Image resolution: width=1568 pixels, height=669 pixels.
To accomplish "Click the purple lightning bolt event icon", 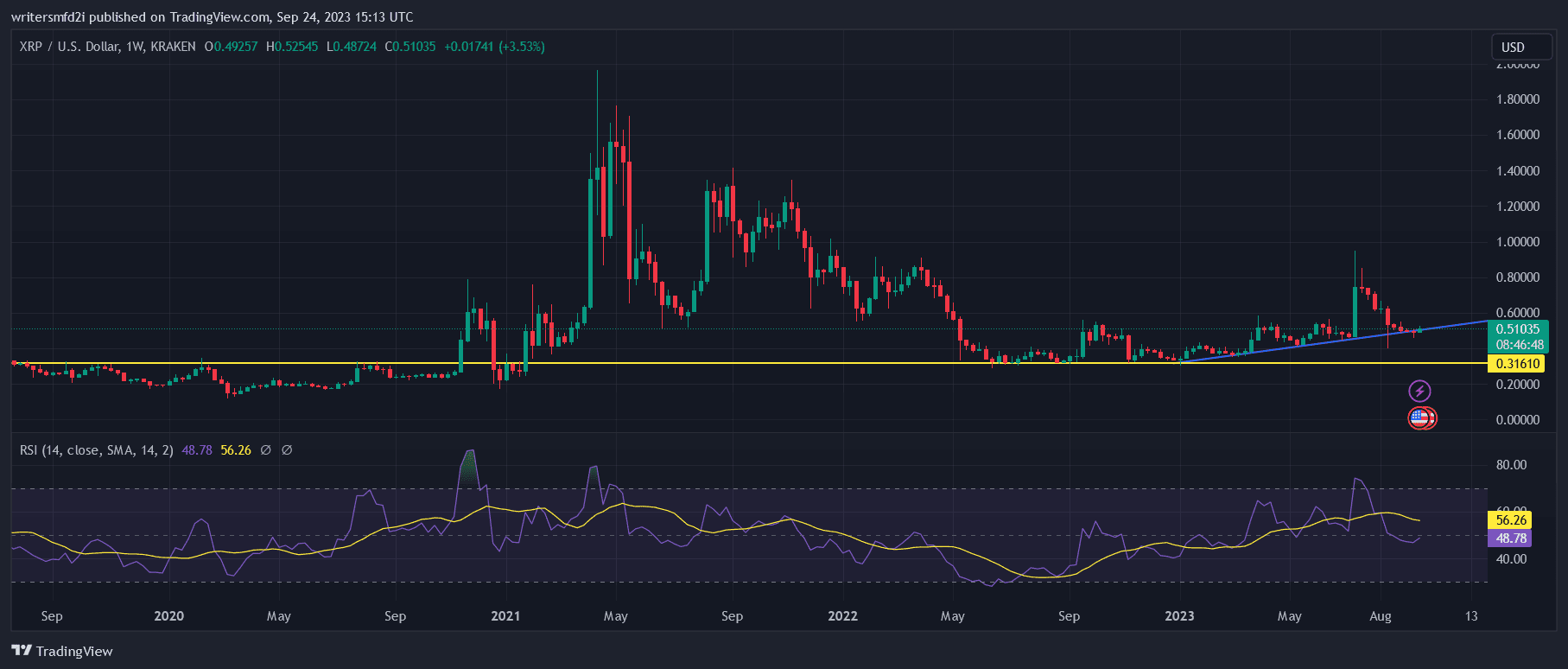I will tap(1419, 392).
